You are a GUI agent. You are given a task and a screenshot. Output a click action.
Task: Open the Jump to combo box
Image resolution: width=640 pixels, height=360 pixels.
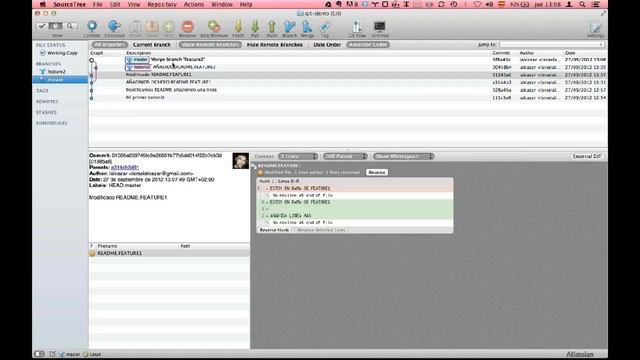pos(552,44)
